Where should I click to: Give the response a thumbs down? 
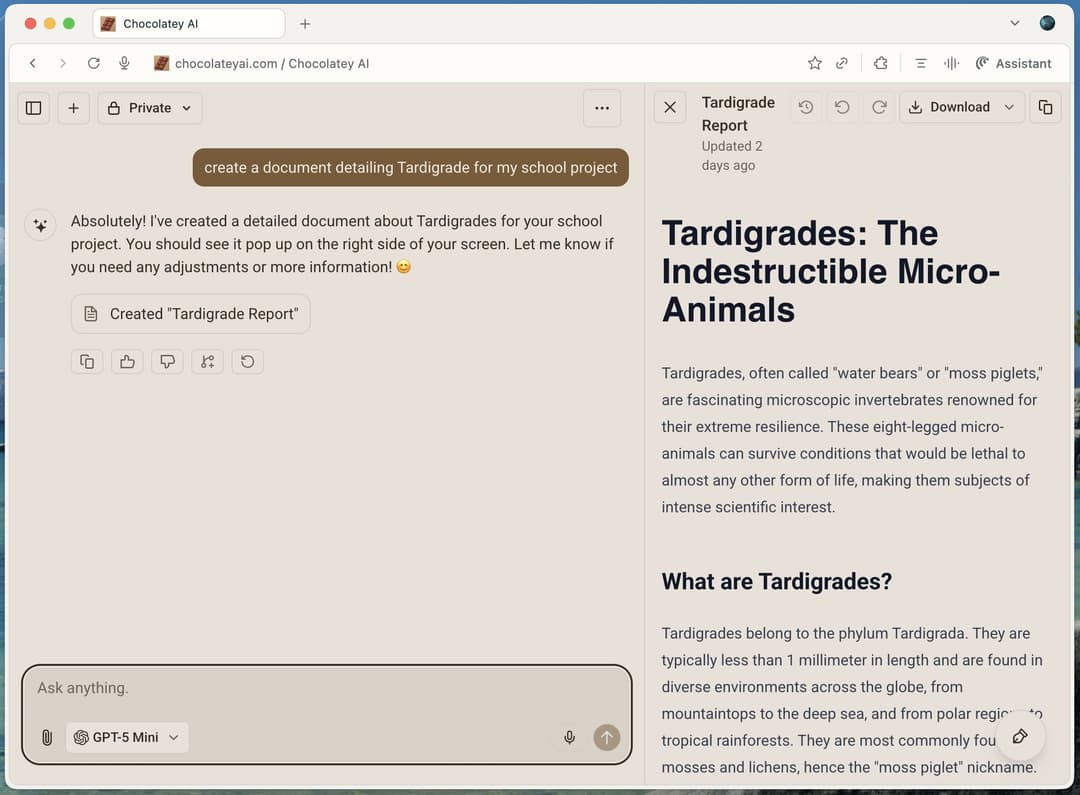[x=167, y=361]
